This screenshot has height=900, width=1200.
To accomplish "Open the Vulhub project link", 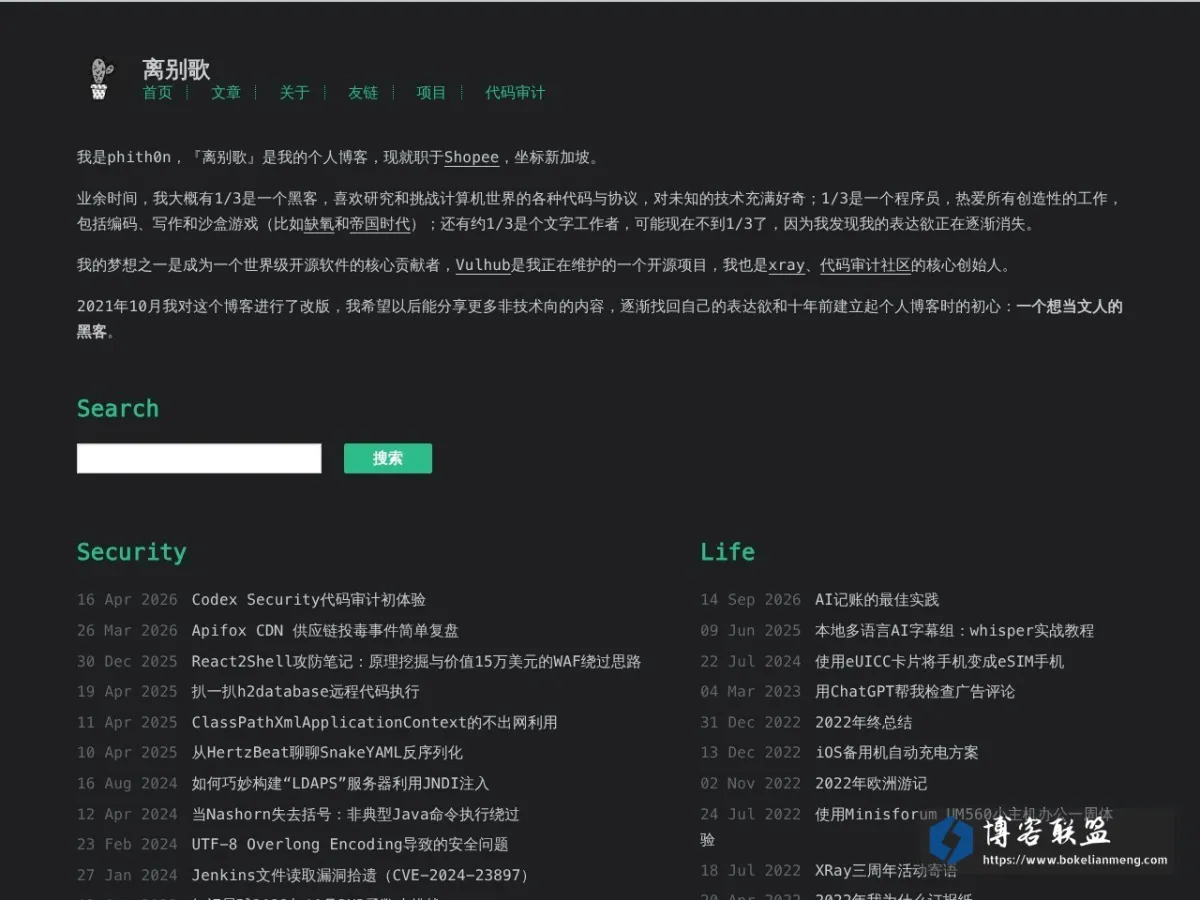I will click(483, 266).
